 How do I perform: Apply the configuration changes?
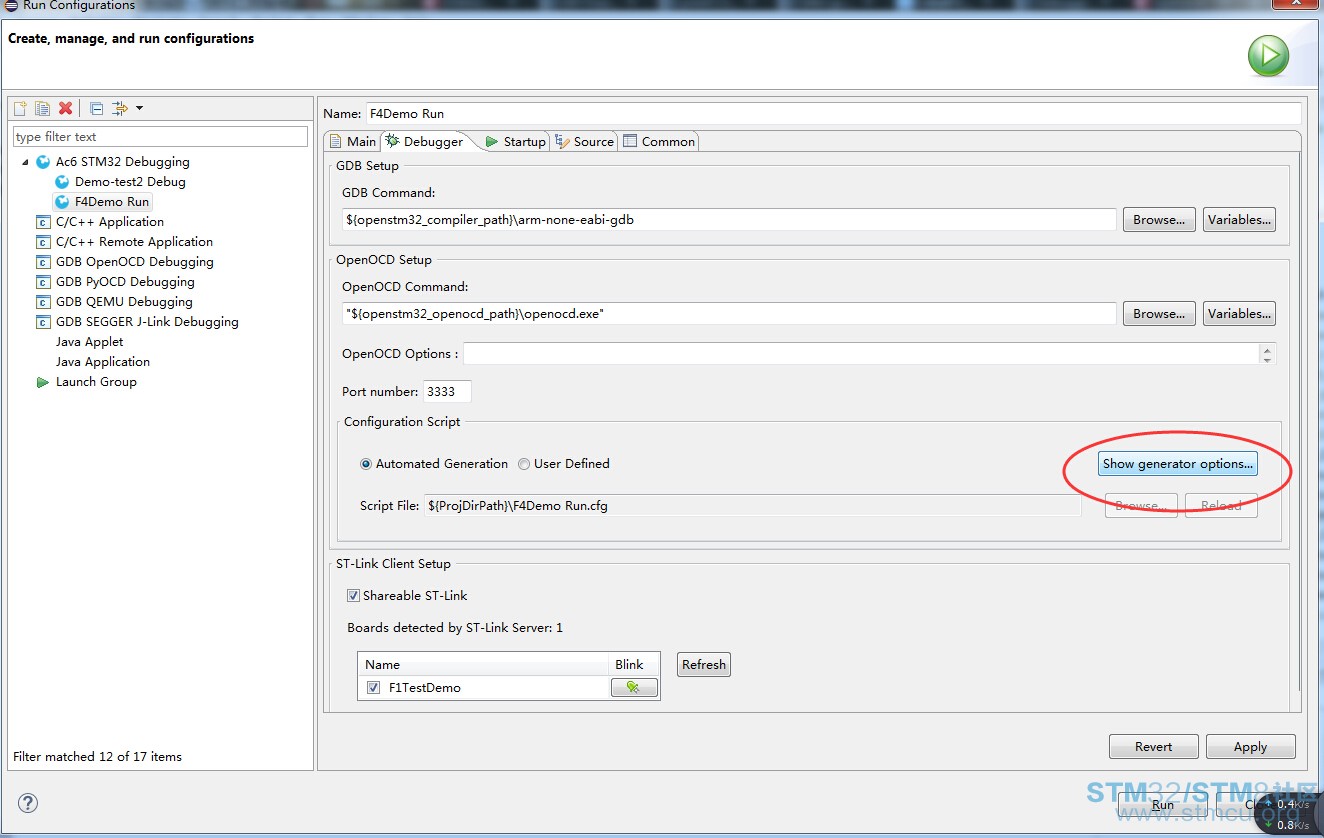1250,746
